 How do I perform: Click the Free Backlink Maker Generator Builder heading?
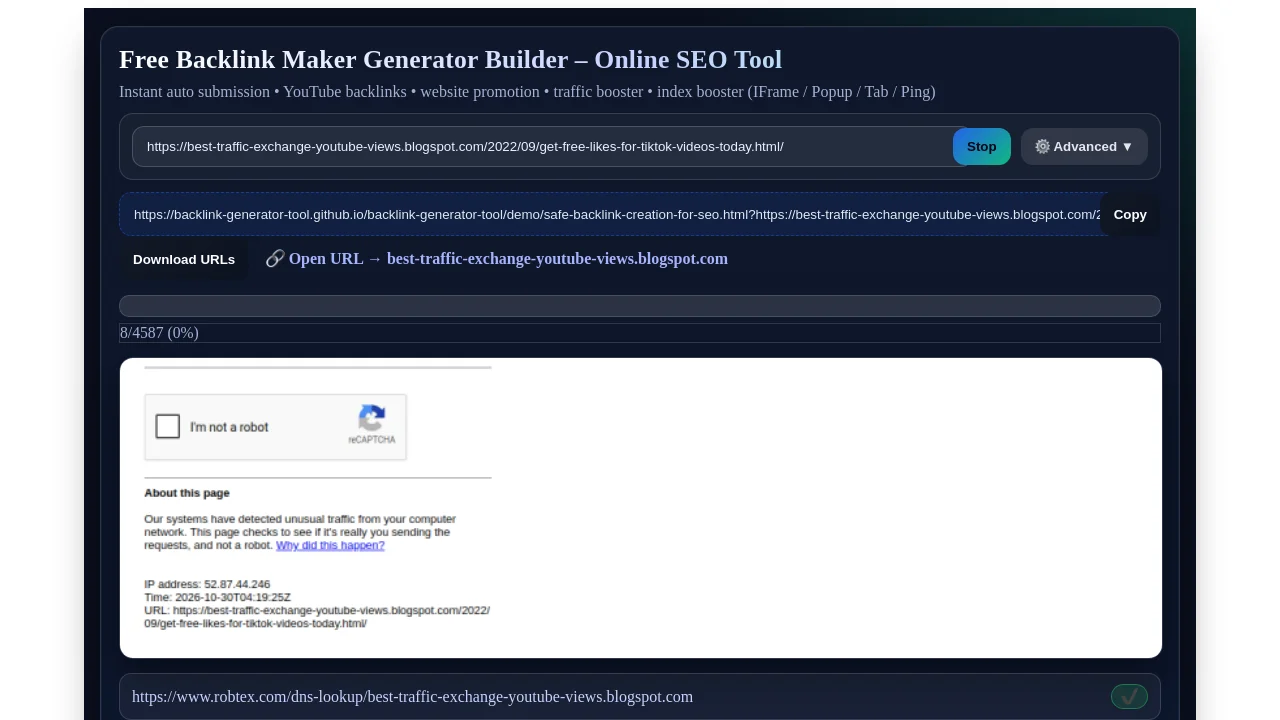tap(450, 59)
